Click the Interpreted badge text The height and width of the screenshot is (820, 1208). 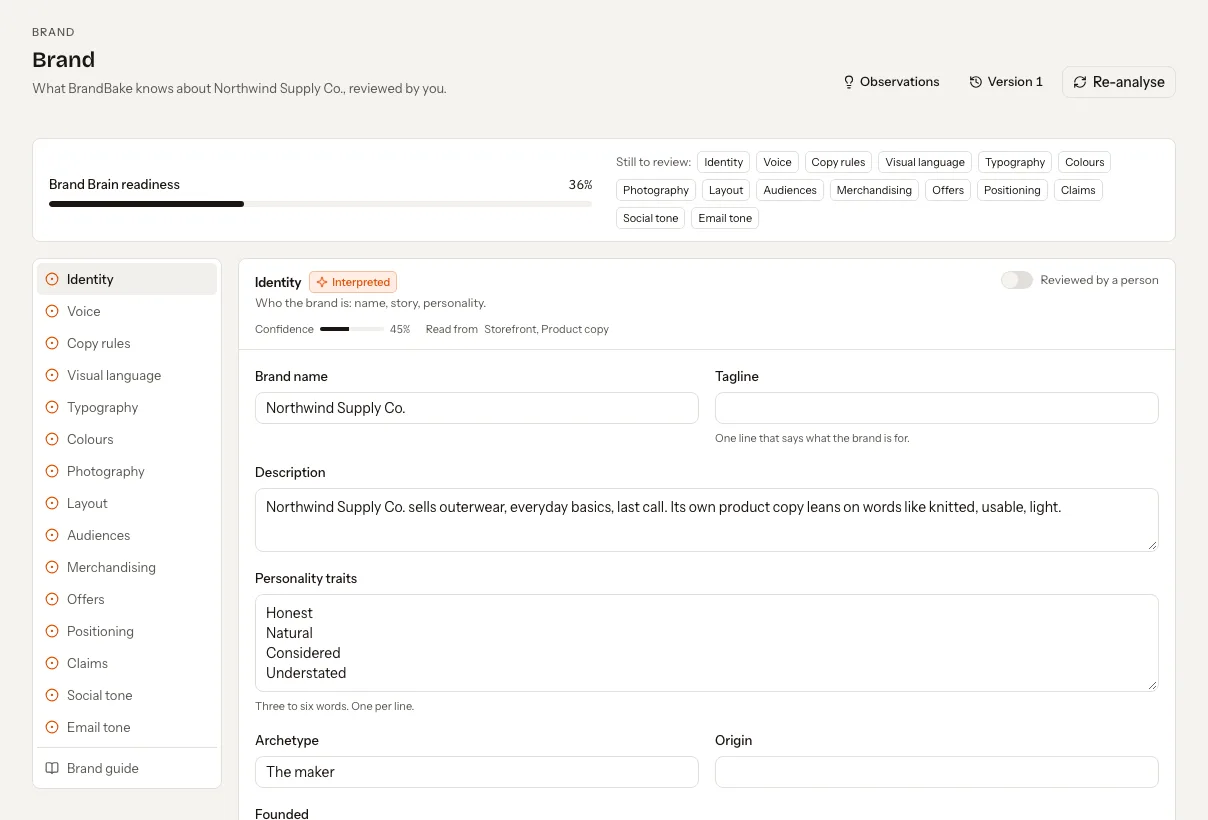(x=361, y=282)
